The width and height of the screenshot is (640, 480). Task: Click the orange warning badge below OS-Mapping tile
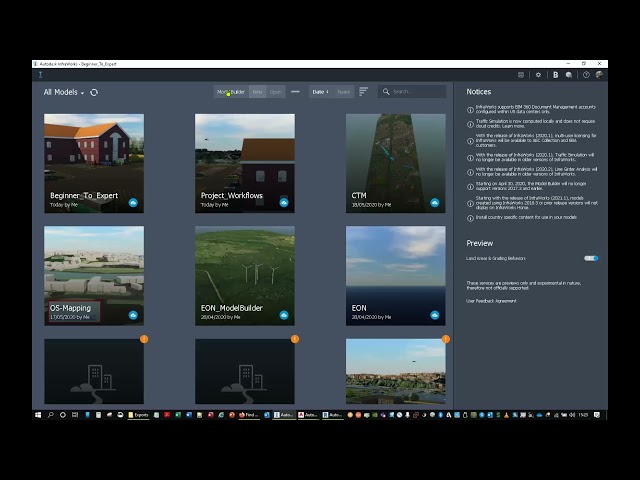tap(144, 339)
